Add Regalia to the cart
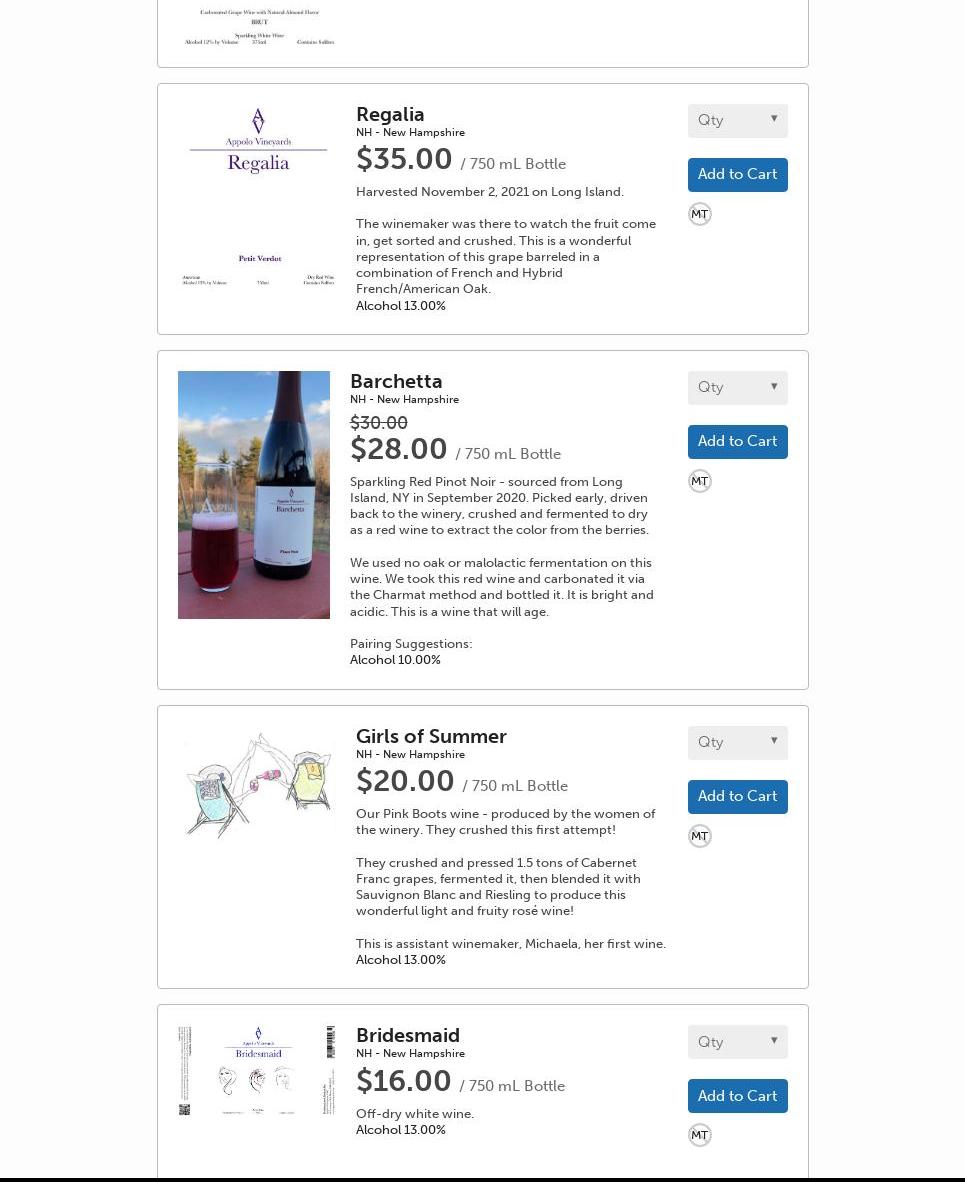Viewport: 965px width, 1182px height. coord(737,175)
